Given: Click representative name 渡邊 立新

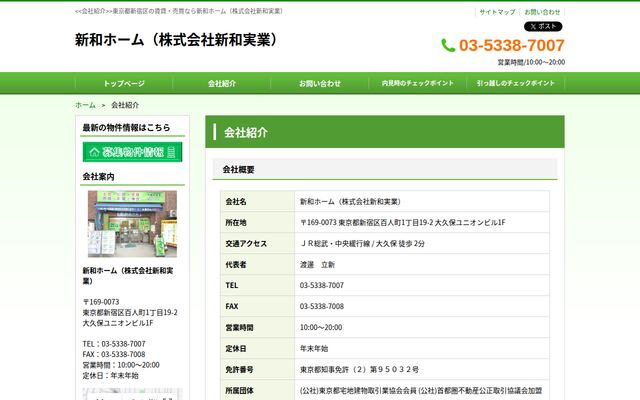Looking at the screenshot, I should coord(317,264).
